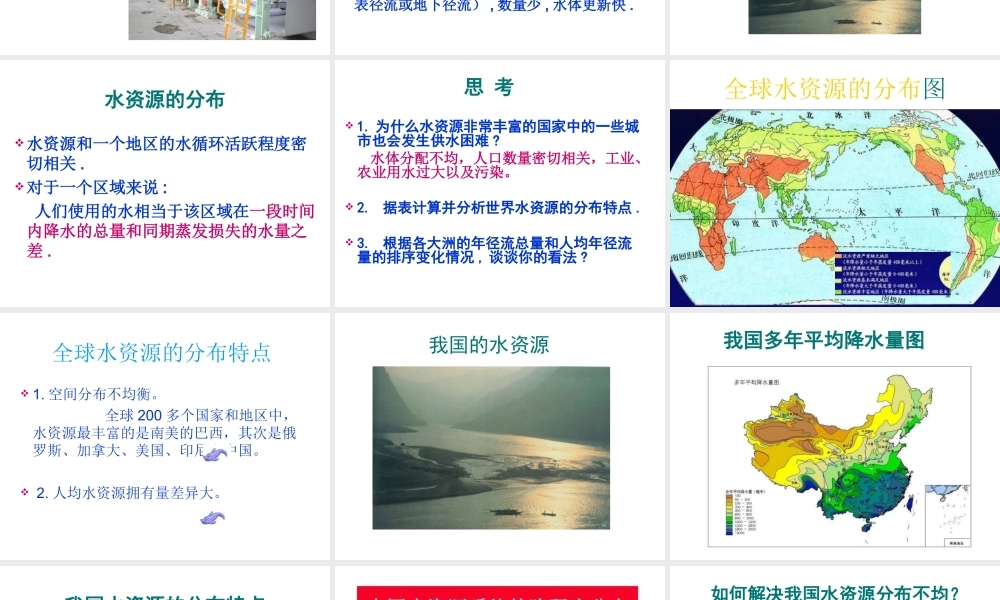This screenshot has width=1000, height=600.
Task: Select the river photo on the top-right slide
Action: tap(835, 17)
